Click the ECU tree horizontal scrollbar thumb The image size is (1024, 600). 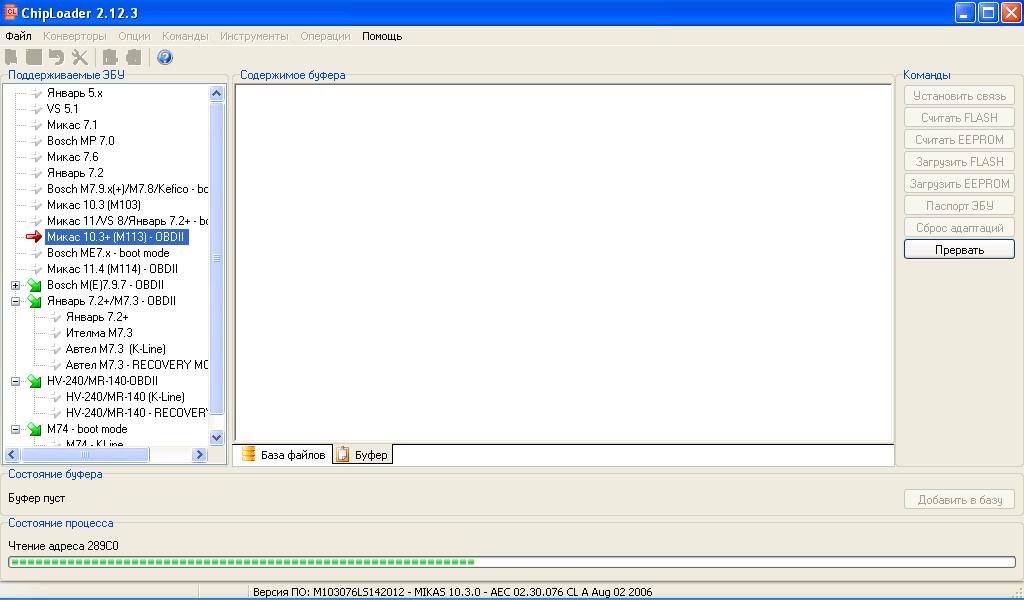click(x=85, y=454)
